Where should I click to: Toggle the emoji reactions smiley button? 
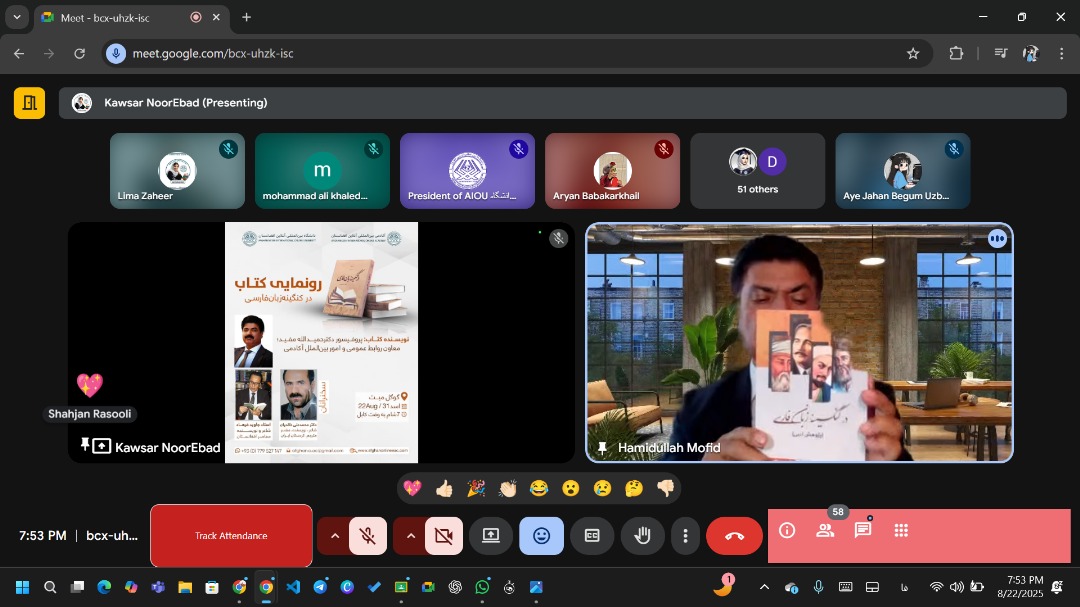pyautogui.click(x=541, y=536)
